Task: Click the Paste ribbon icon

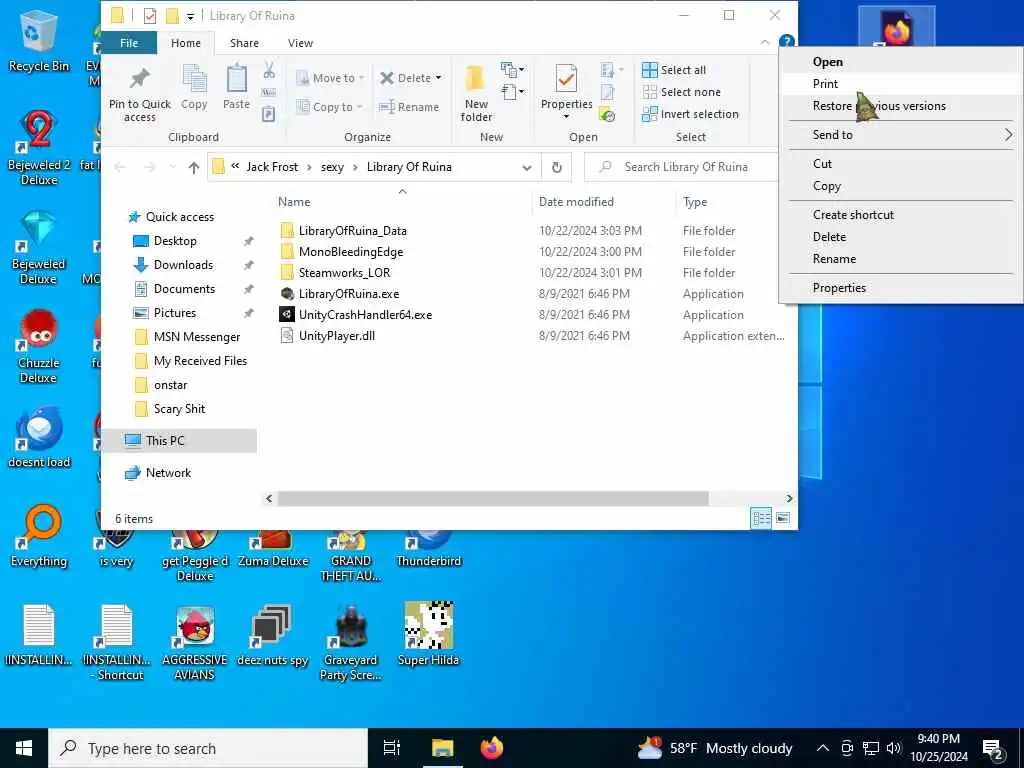Action: pyautogui.click(x=236, y=80)
